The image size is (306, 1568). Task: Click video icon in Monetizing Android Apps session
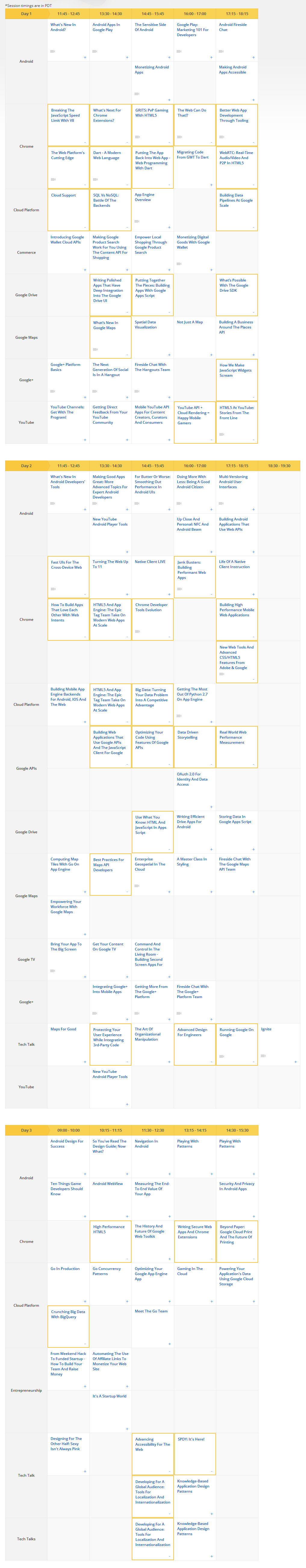click(x=137, y=94)
